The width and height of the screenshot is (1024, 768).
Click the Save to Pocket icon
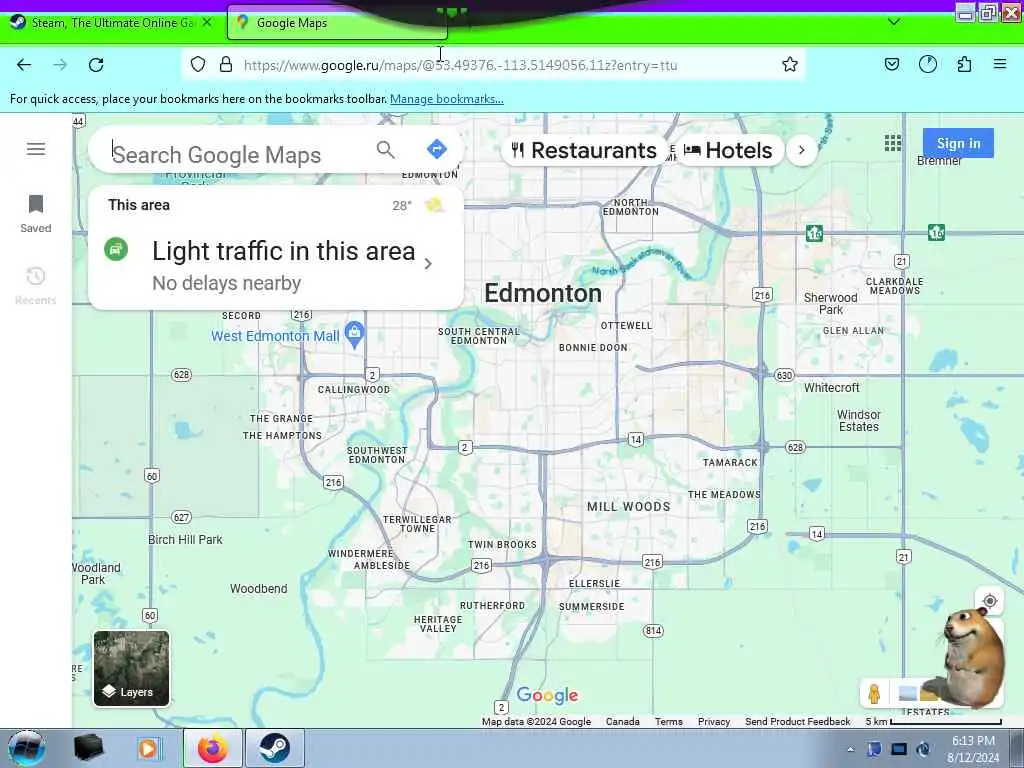tap(891, 64)
